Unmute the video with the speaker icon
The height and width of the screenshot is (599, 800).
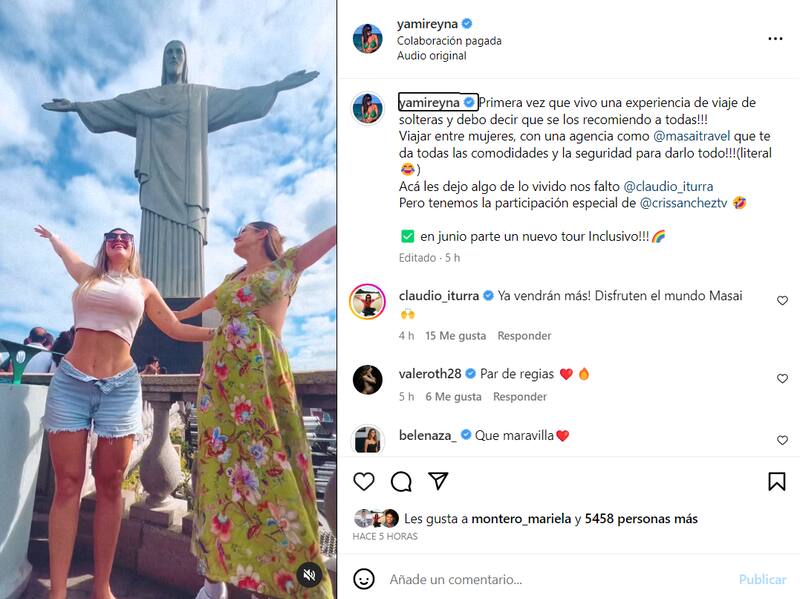click(310, 573)
